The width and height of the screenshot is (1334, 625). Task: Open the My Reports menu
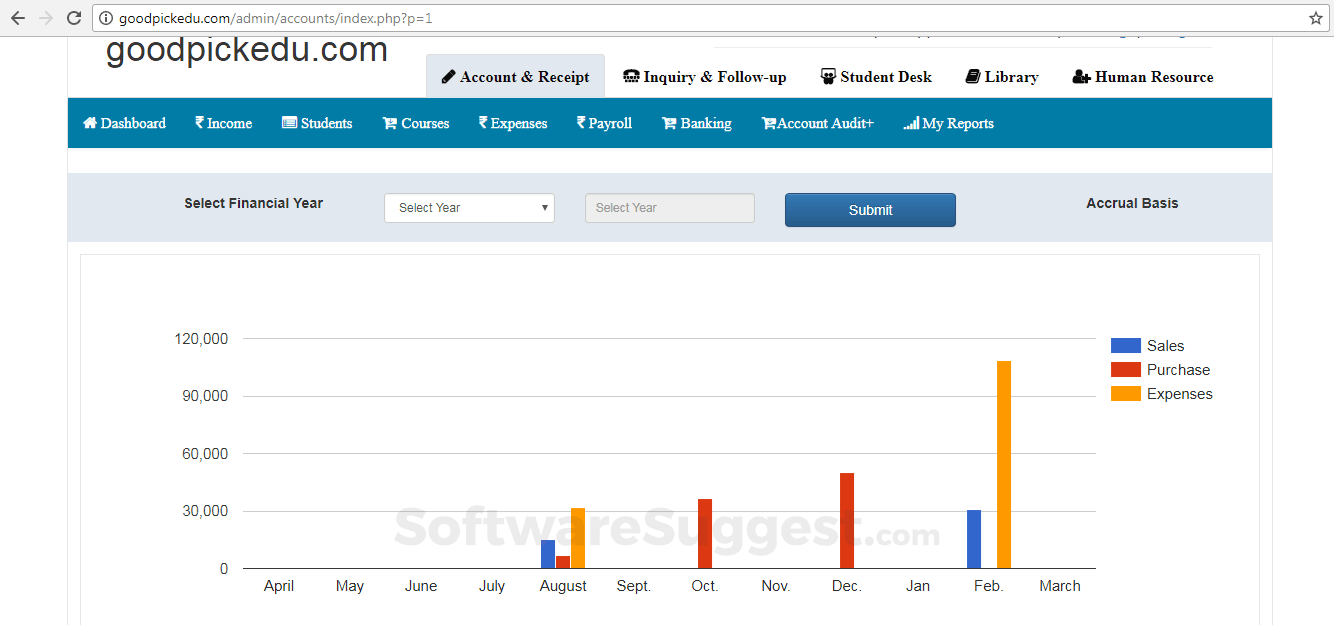949,123
